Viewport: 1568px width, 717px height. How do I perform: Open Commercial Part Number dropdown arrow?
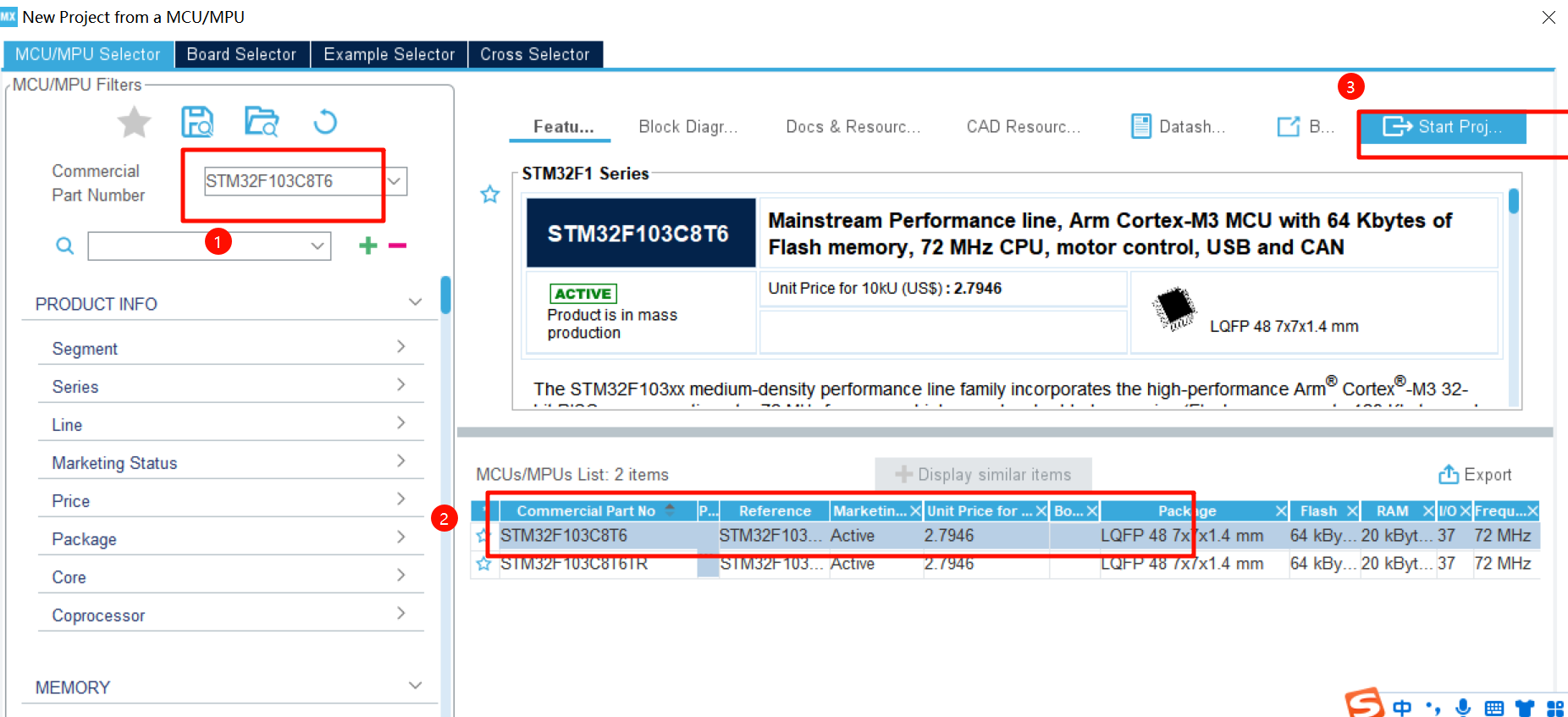coord(395,181)
